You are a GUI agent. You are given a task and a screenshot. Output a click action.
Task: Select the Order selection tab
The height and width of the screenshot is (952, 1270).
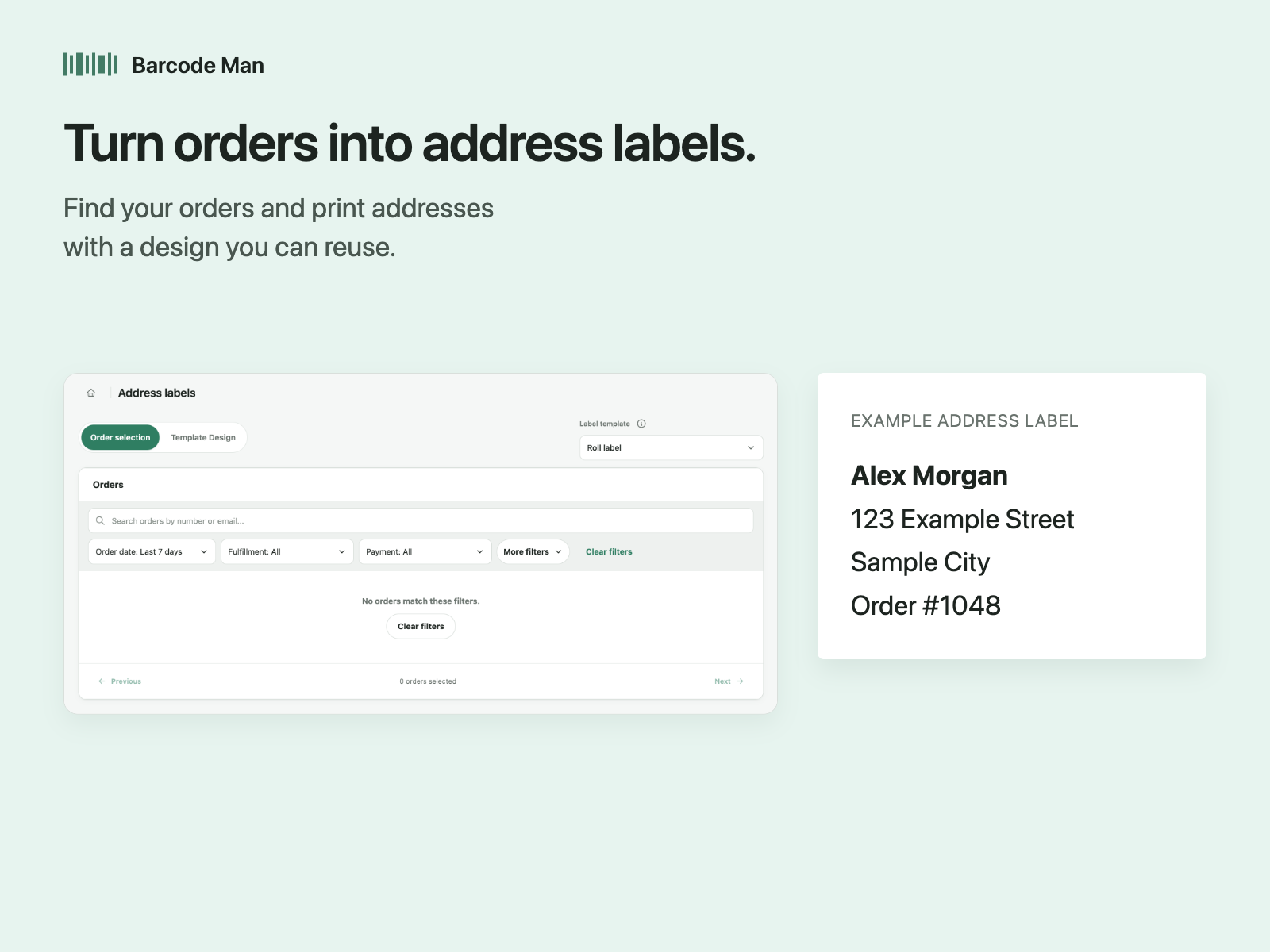pos(121,437)
